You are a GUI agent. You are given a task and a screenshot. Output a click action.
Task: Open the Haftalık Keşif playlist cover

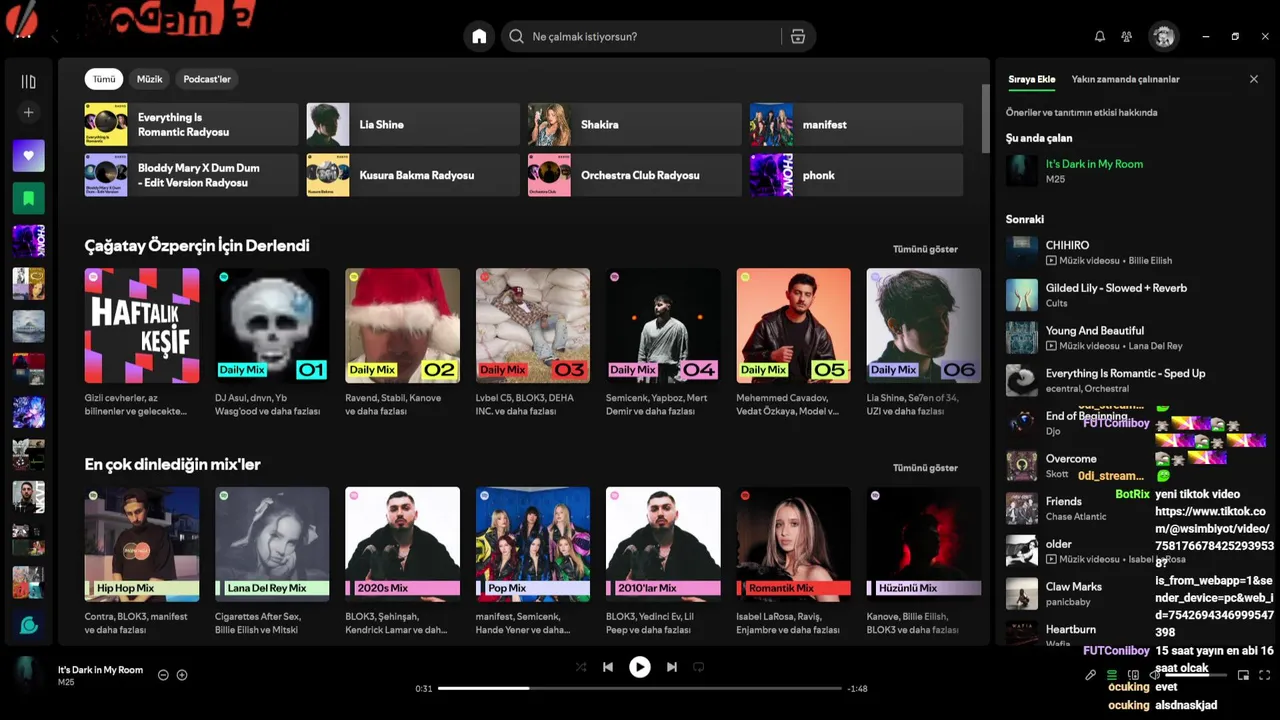pos(142,325)
